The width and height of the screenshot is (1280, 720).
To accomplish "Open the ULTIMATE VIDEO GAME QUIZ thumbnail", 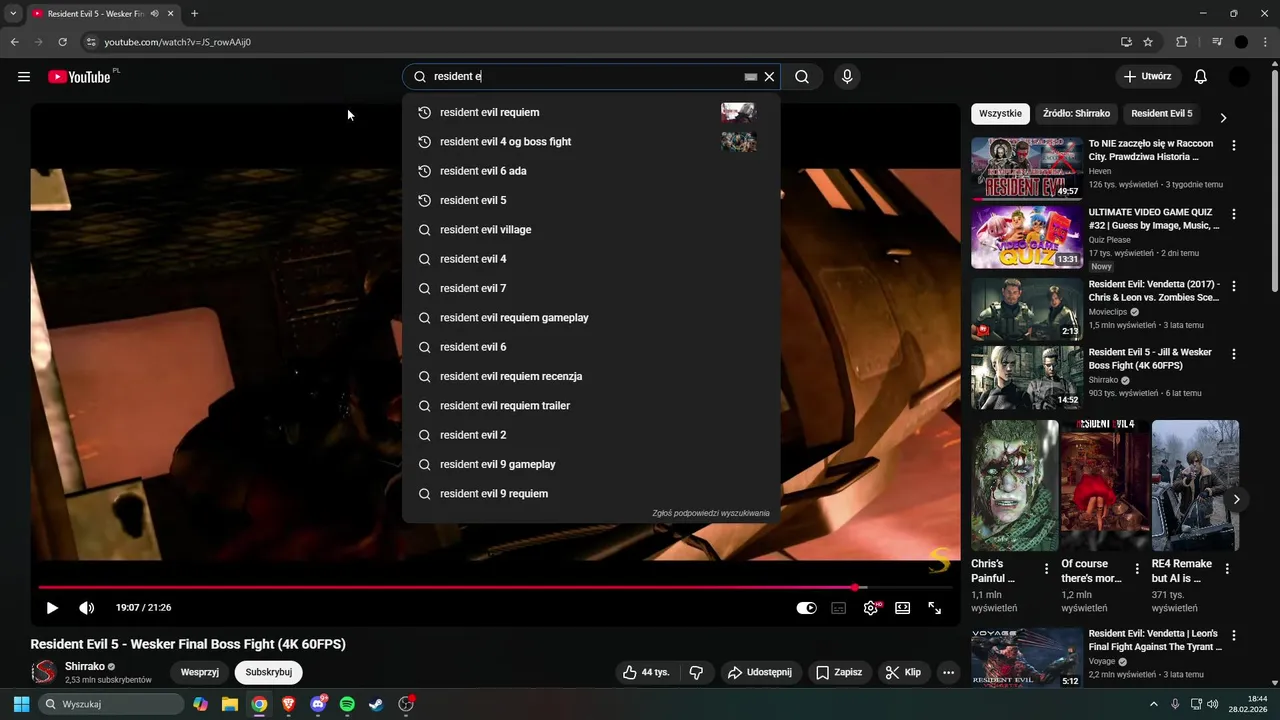I will [x=1027, y=237].
